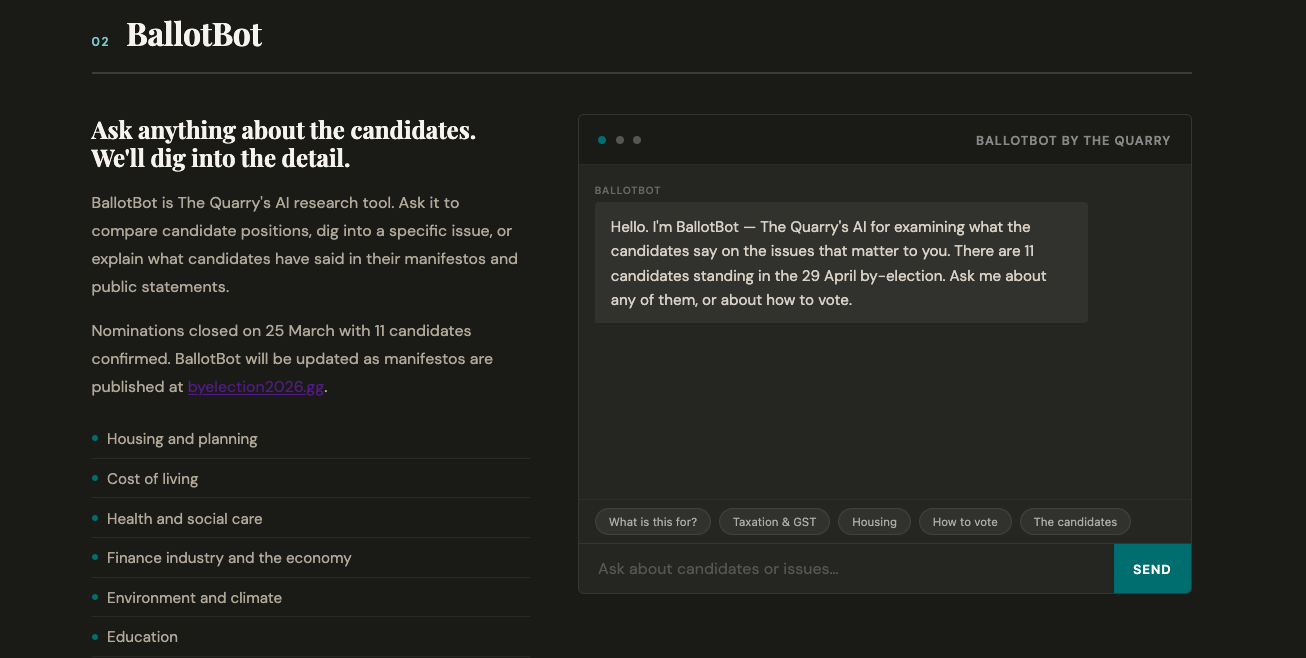Click the third grey dot in chat header

tap(637, 140)
